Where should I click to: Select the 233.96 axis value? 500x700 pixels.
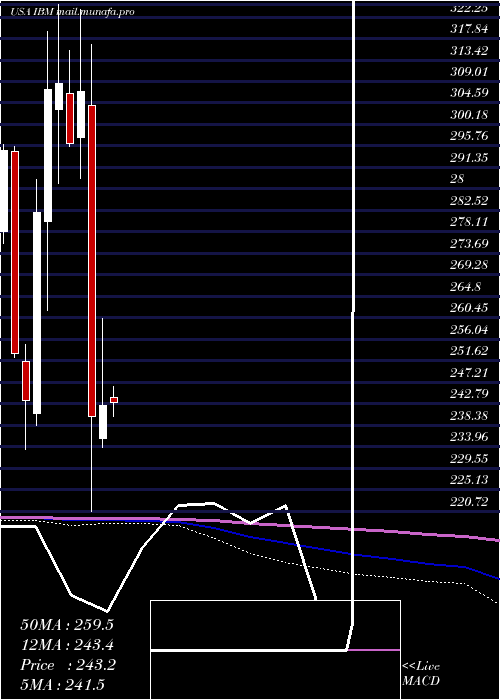(x=469, y=436)
